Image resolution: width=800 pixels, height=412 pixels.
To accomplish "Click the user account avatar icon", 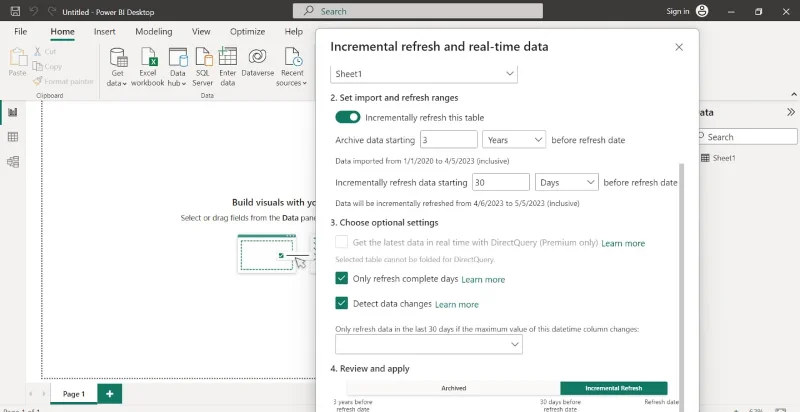I will click(x=702, y=11).
